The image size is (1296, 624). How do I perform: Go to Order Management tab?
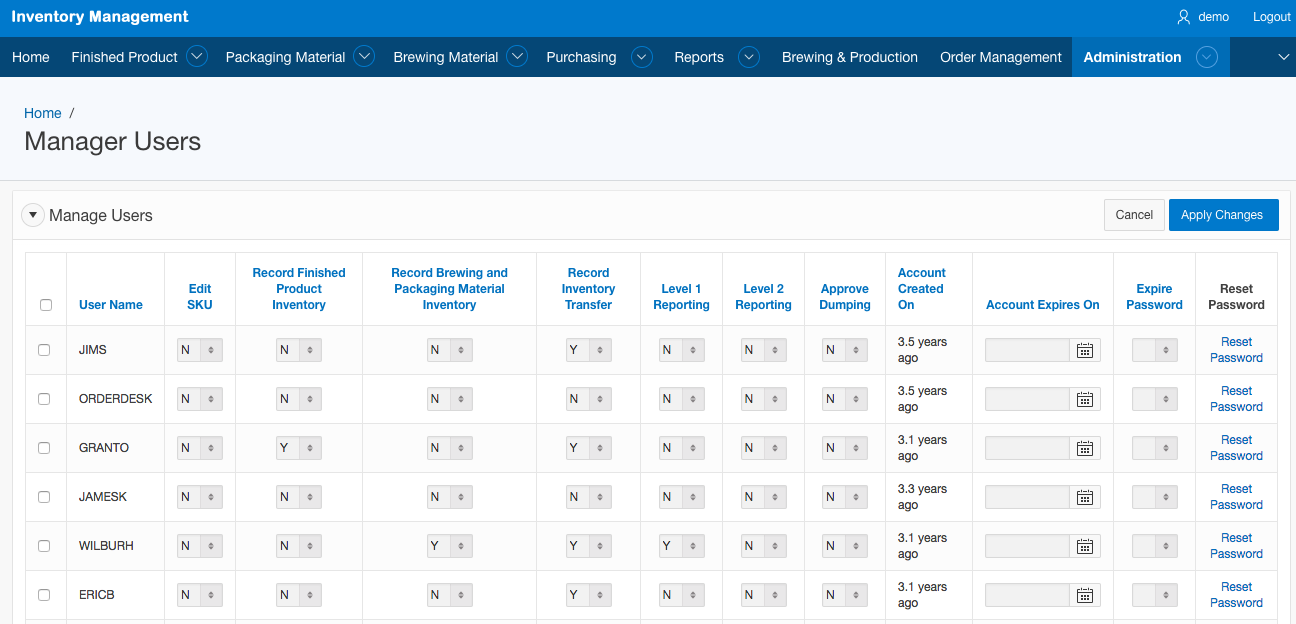click(1000, 57)
